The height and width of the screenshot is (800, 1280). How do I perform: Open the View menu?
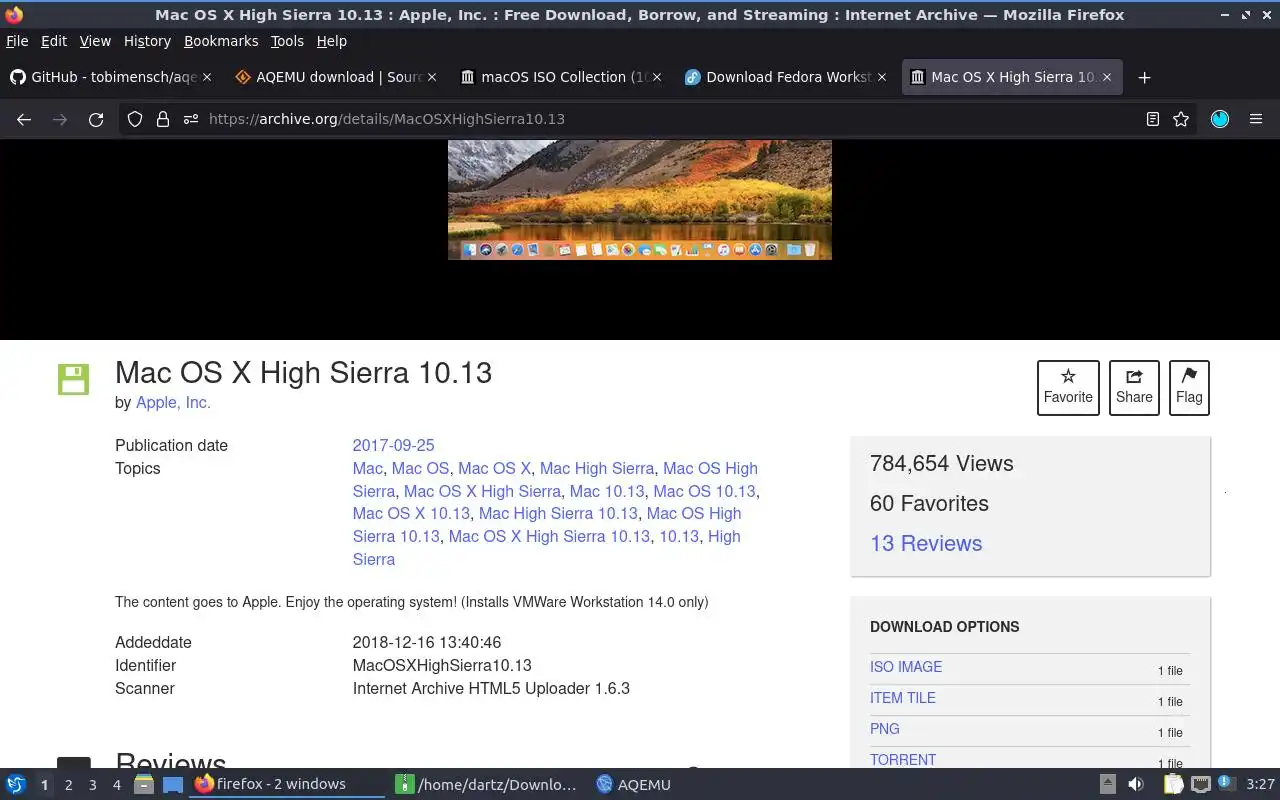(95, 41)
